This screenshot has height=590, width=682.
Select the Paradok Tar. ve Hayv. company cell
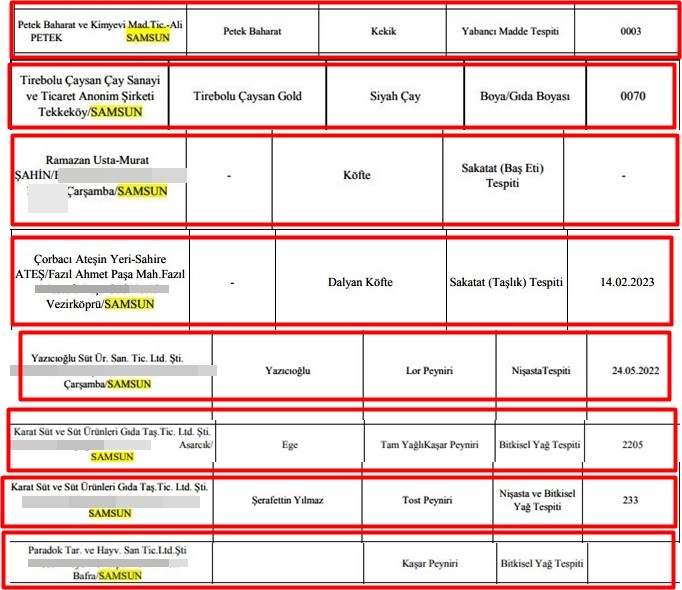point(108,564)
